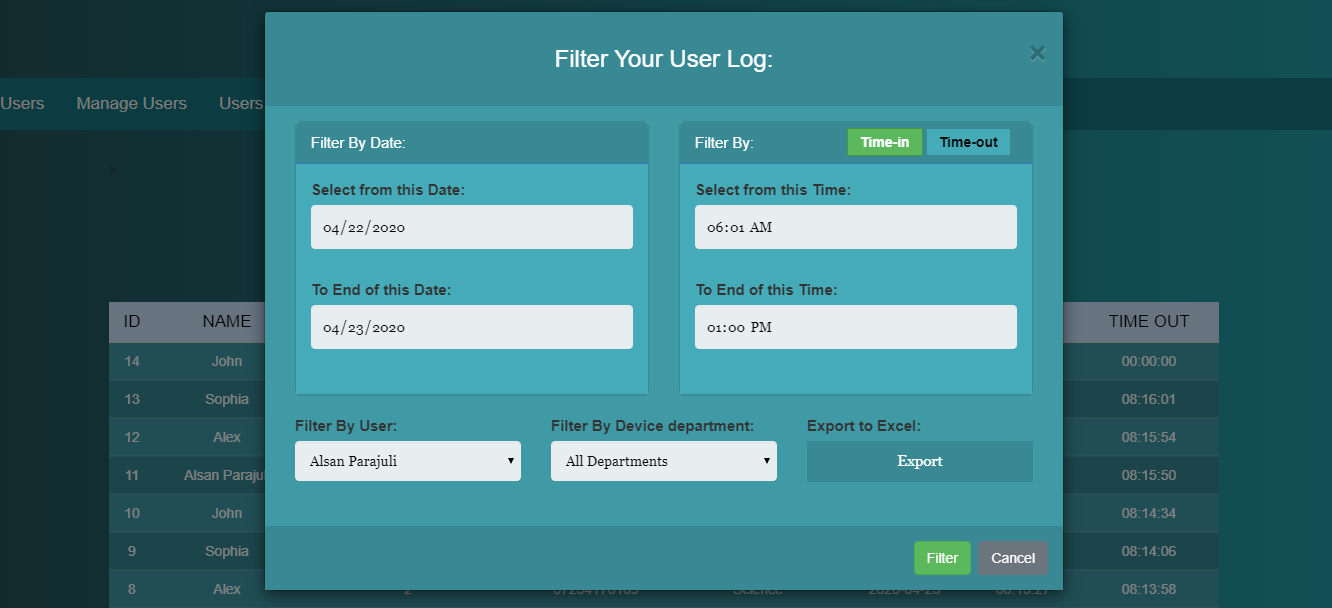Edit the start date field 04/22/2020
Screen dimensions: 1332x608
pos(471,227)
